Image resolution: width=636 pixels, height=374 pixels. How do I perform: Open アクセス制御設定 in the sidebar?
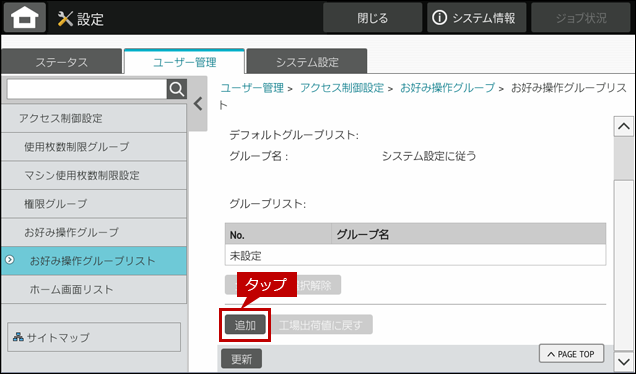pos(94,118)
